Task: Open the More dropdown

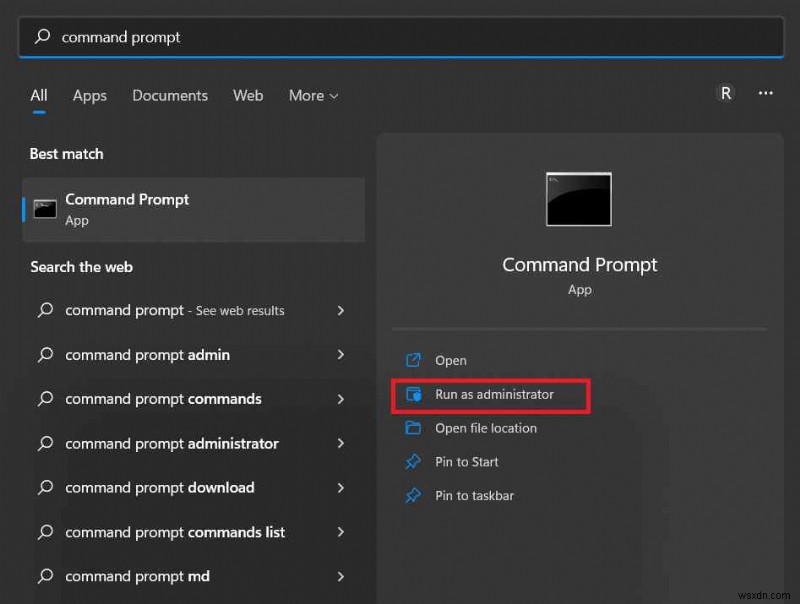Action: pos(312,95)
